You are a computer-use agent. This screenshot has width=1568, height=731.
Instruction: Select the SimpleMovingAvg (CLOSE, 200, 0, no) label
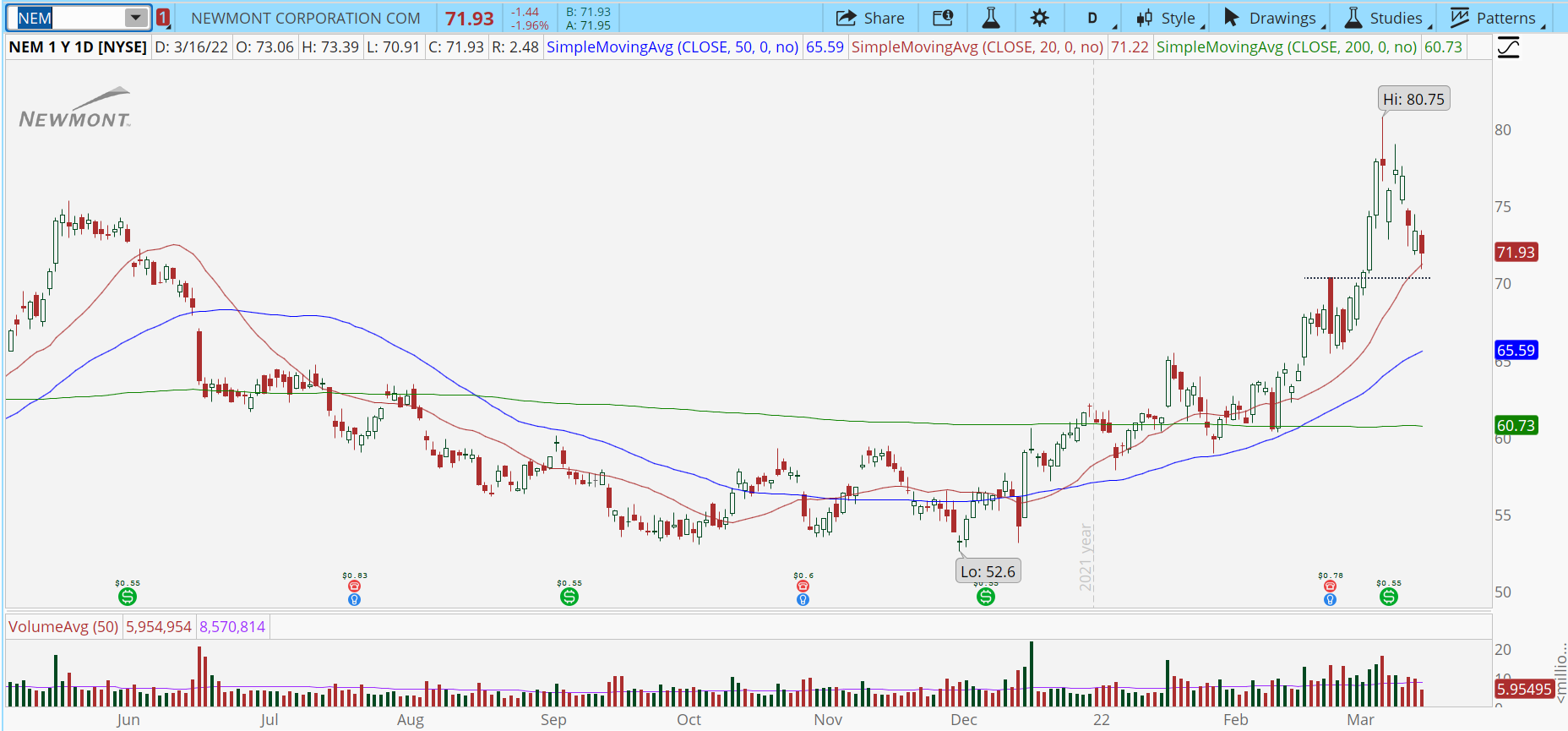coord(1287,47)
